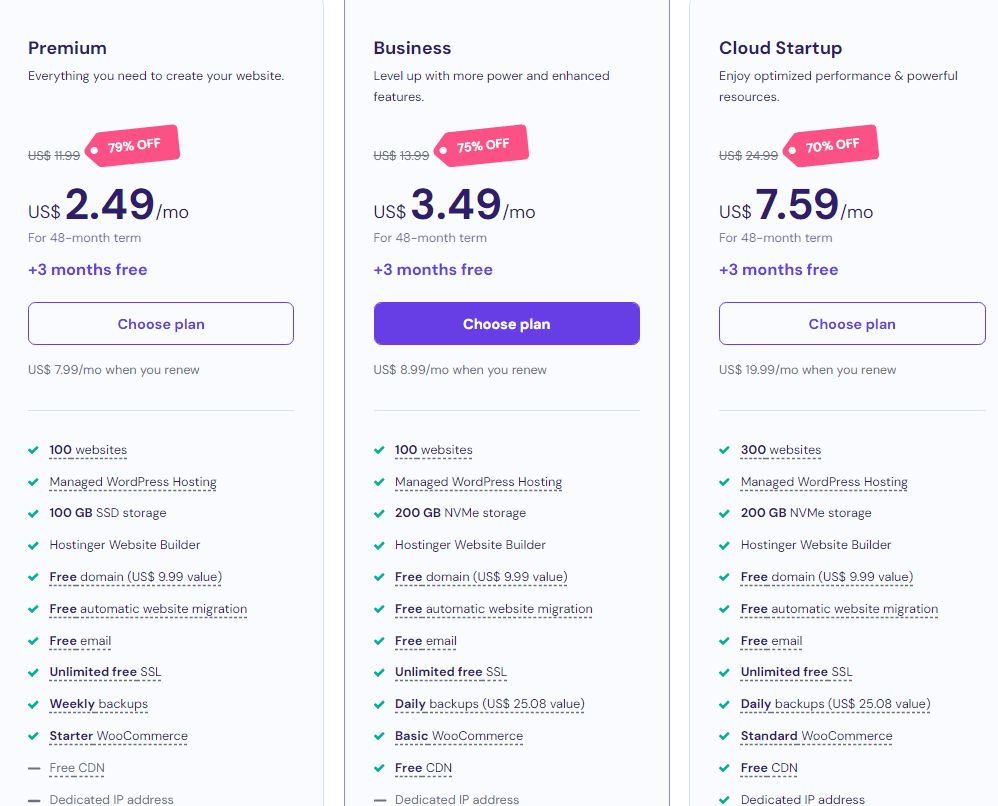Click Daily backups in Cloud Startup plan
998x806 pixels.
836,704
